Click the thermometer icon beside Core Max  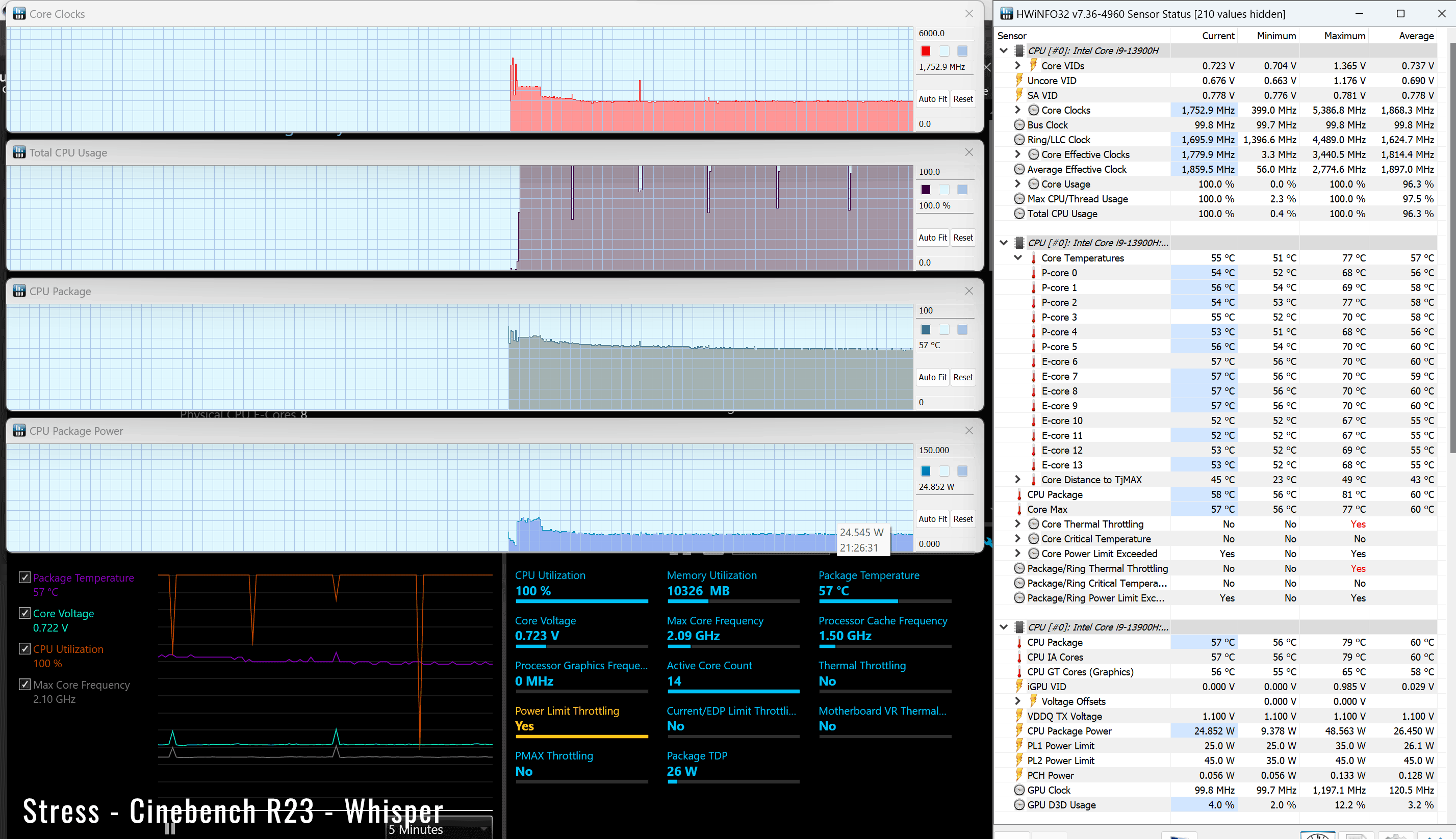(x=1019, y=509)
